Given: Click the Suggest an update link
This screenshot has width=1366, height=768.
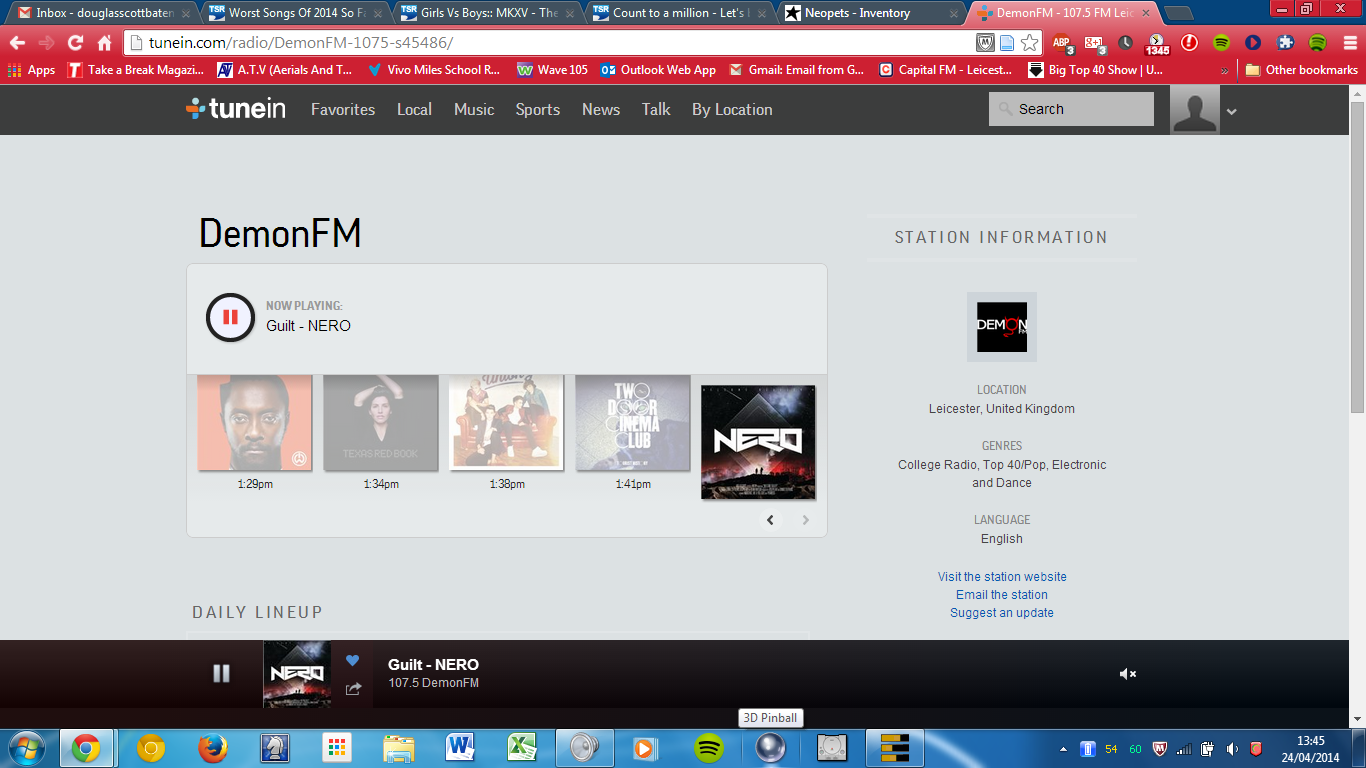Looking at the screenshot, I should (x=1002, y=613).
